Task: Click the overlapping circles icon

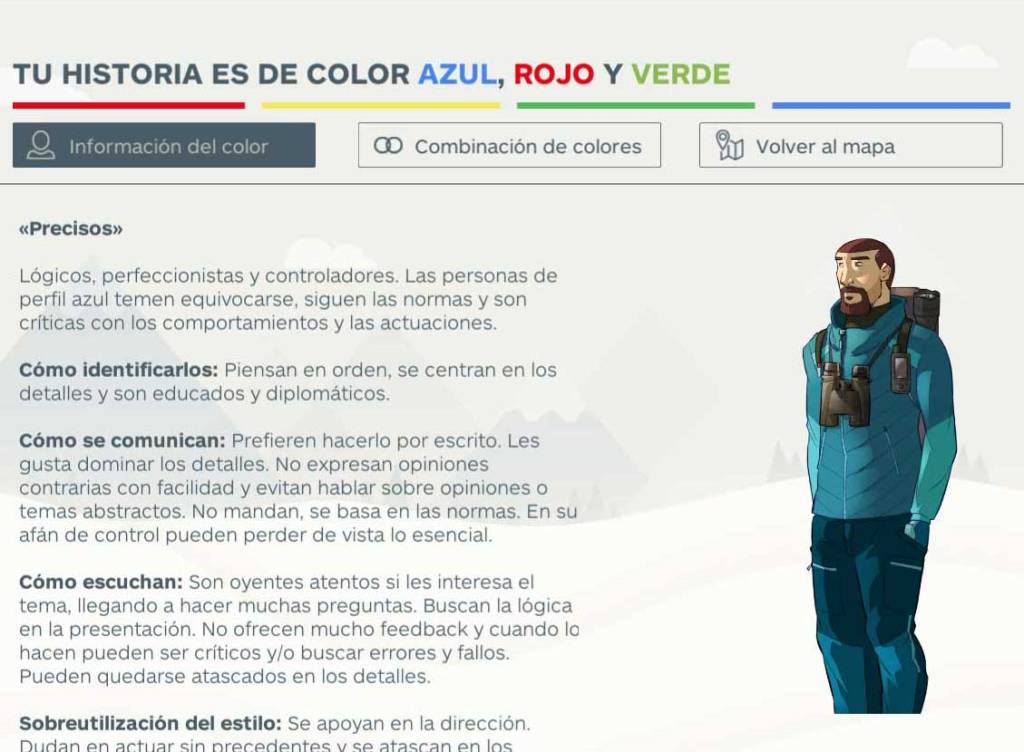Action: point(388,146)
